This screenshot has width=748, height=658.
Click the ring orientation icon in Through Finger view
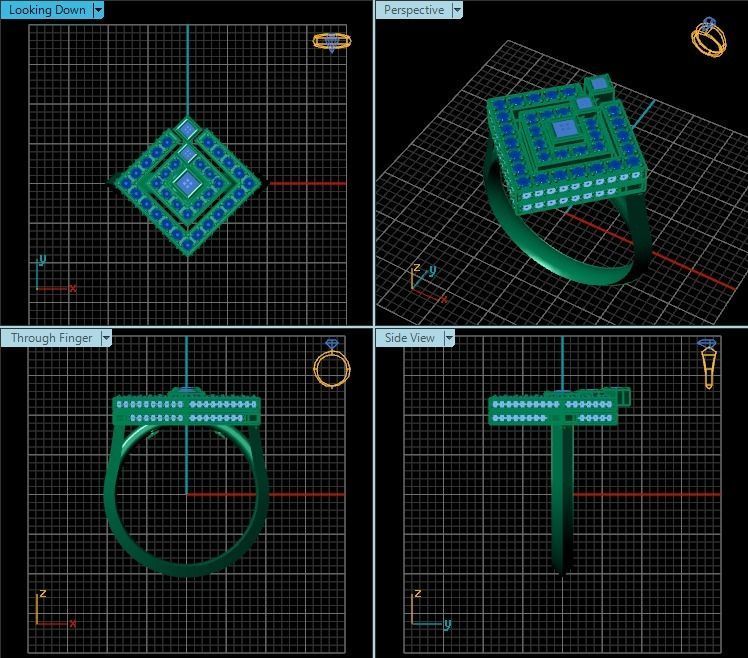pos(332,364)
